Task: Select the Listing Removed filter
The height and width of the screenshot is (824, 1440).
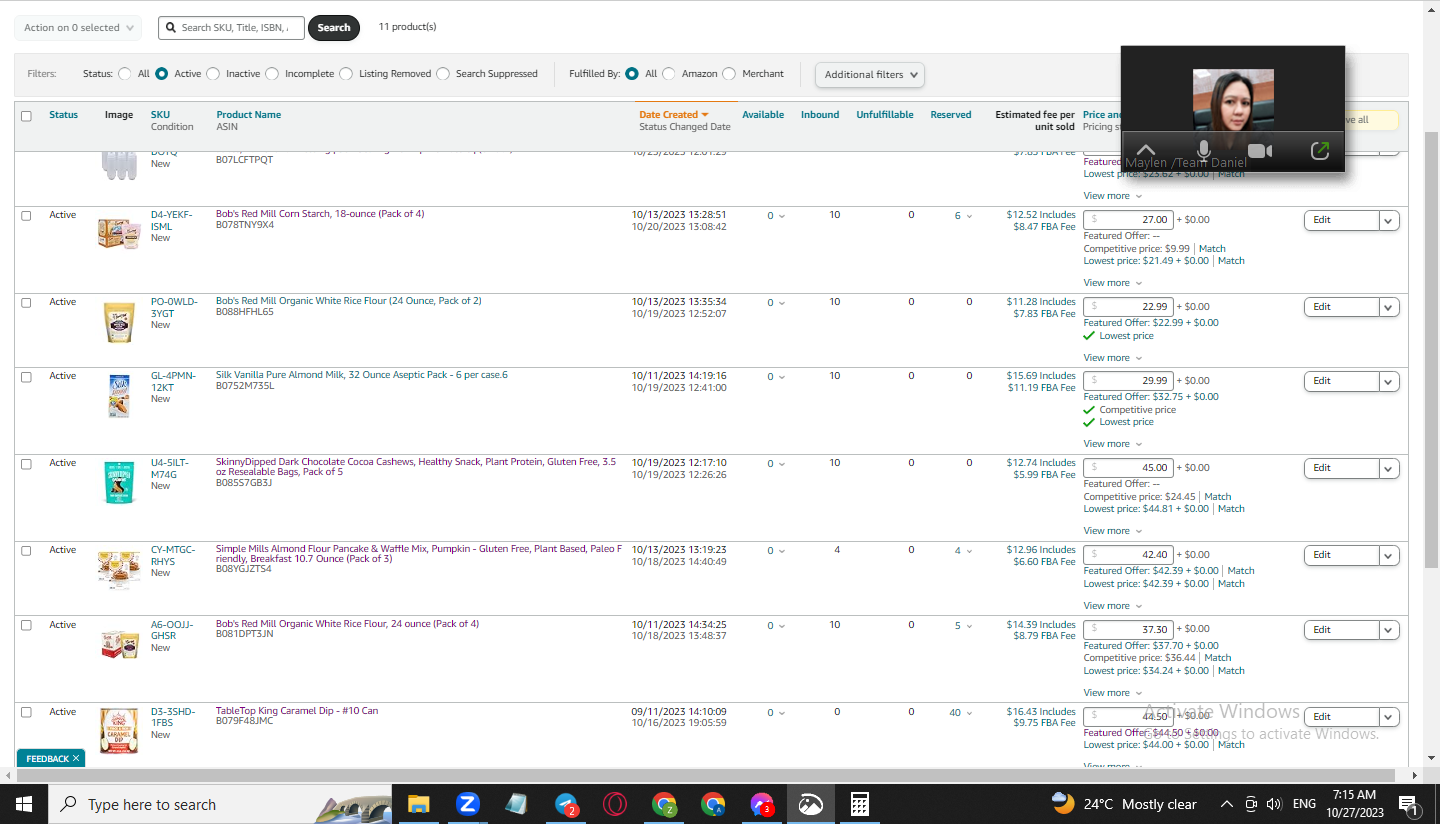Action: tap(346, 74)
